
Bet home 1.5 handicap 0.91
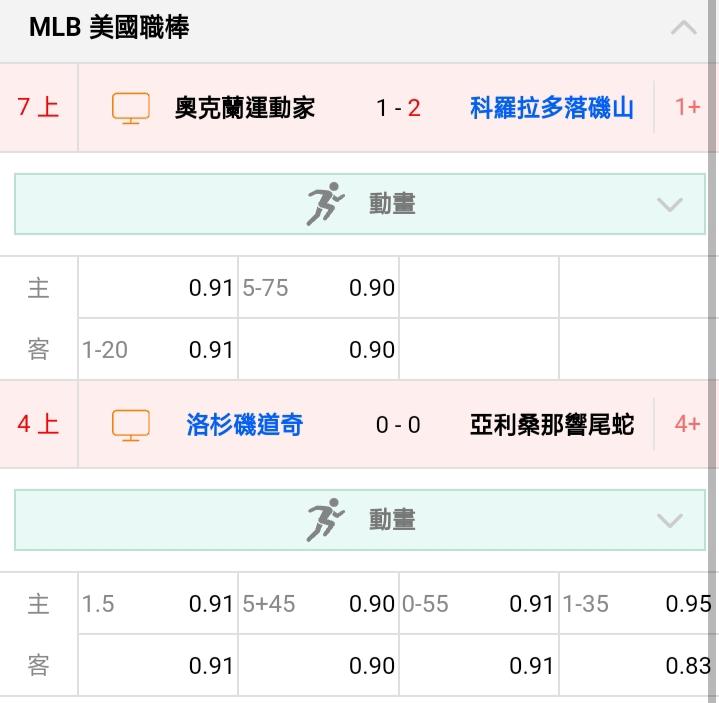click(x=158, y=603)
